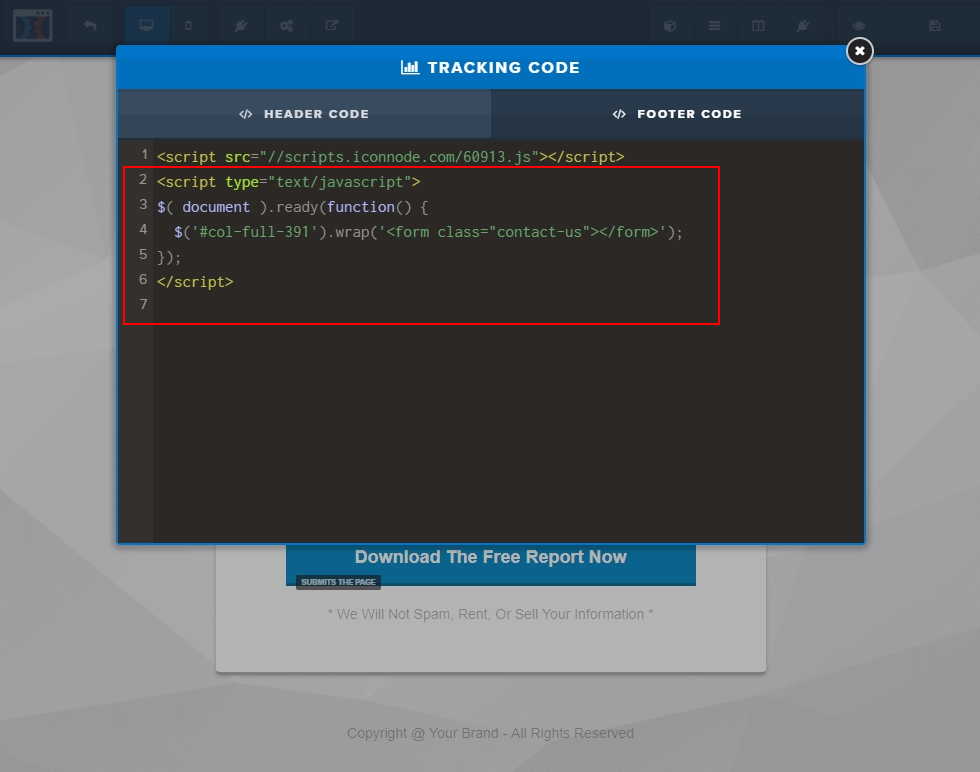
Task: Click the SUBMITS THE PAGE label
Action: click(x=338, y=582)
